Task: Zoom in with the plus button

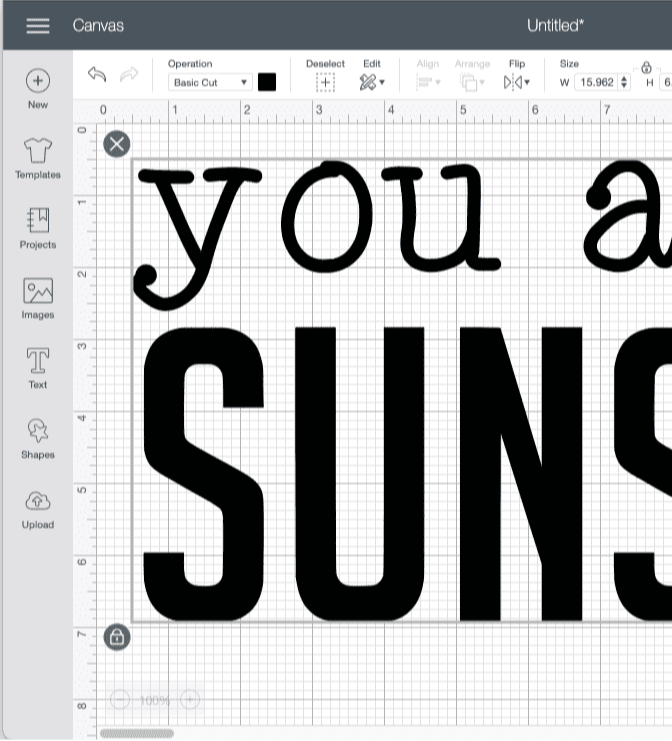Action: [x=190, y=700]
